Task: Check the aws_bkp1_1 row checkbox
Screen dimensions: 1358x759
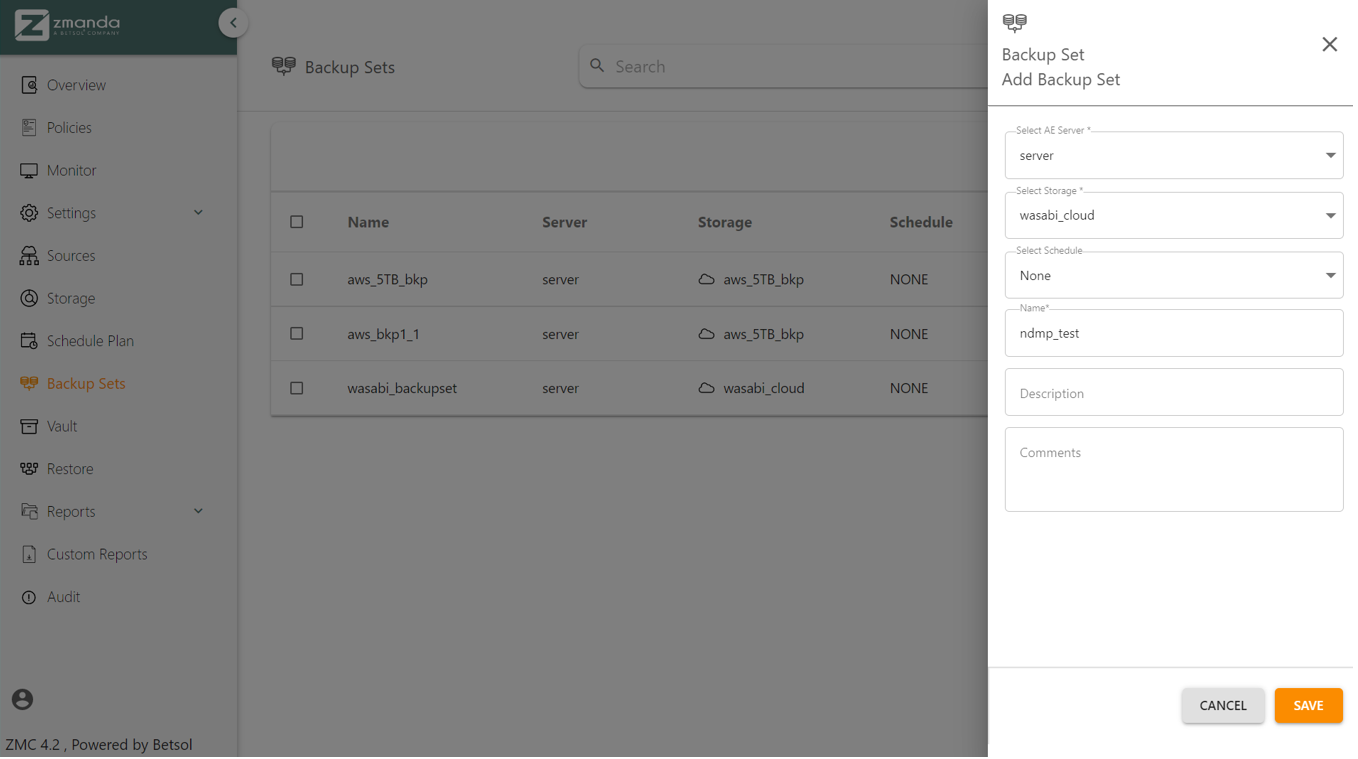Action: pyautogui.click(x=298, y=335)
